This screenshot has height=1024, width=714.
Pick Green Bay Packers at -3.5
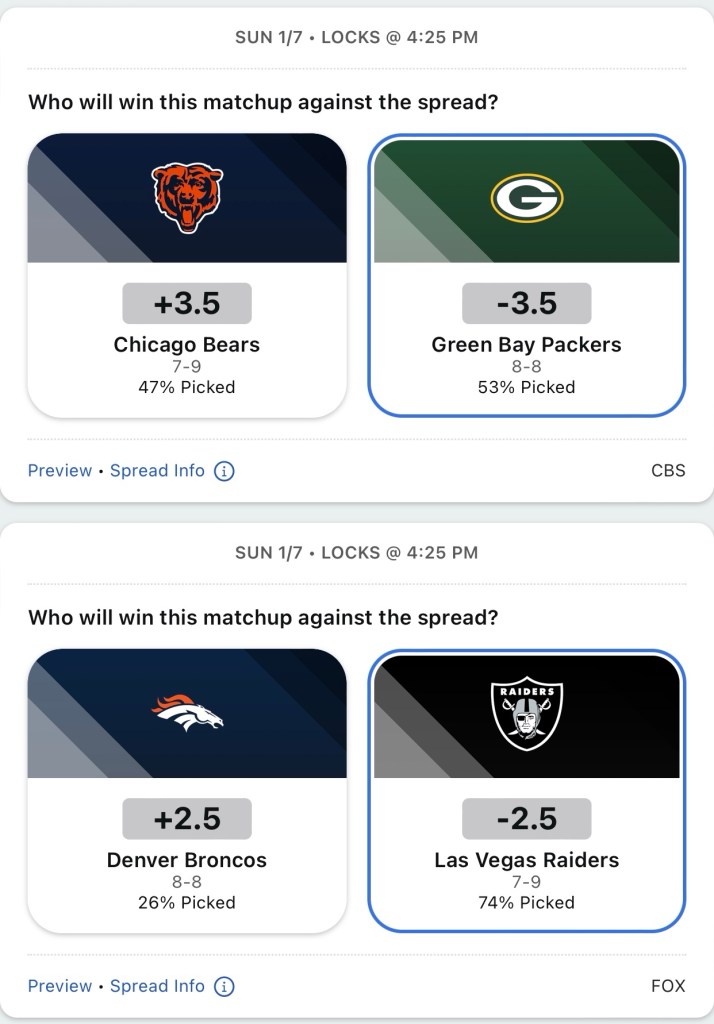pyautogui.click(x=527, y=304)
